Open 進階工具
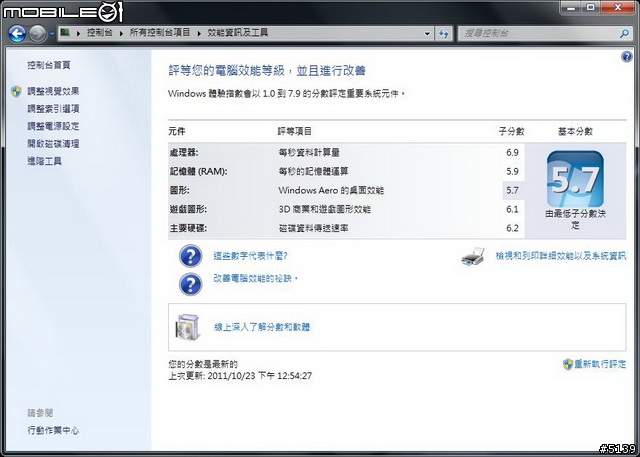 44,162
